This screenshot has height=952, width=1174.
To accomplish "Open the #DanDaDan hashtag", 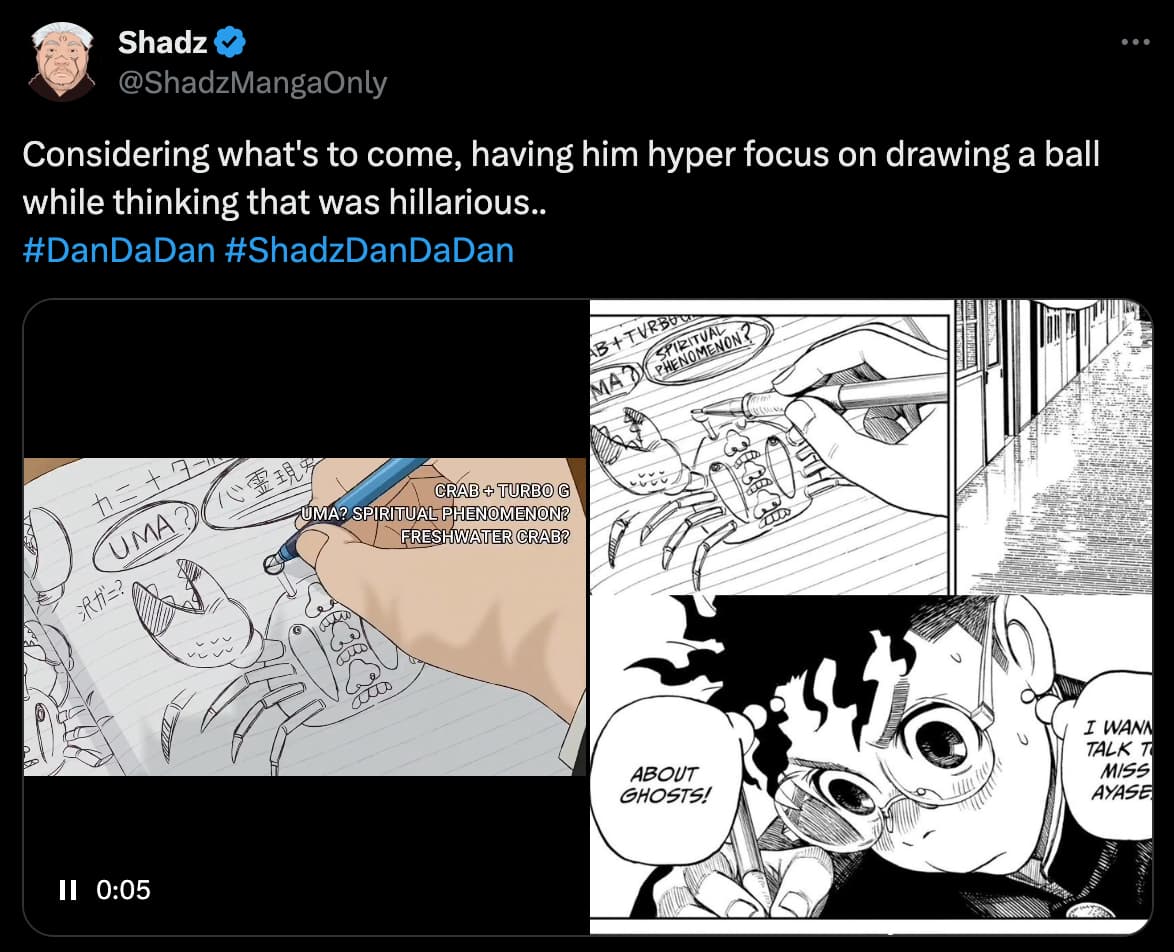I will [x=118, y=249].
